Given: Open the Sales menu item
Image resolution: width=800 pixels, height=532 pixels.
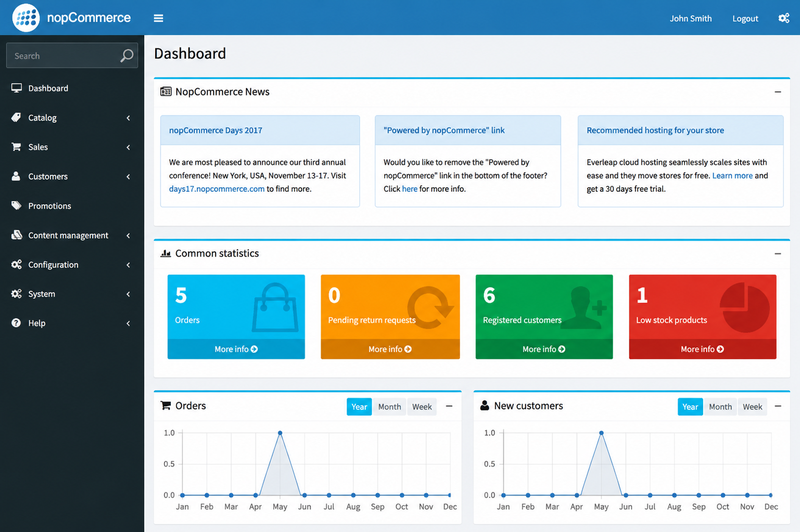Looking at the screenshot, I should [x=72, y=147].
